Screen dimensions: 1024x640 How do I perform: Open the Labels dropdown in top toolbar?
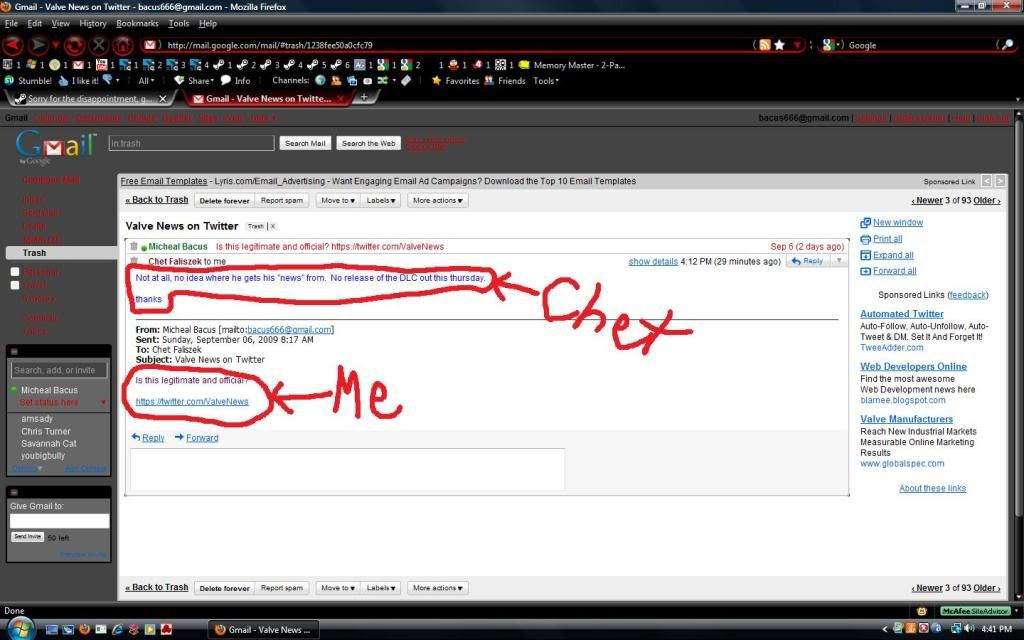pyautogui.click(x=381, y=200)
